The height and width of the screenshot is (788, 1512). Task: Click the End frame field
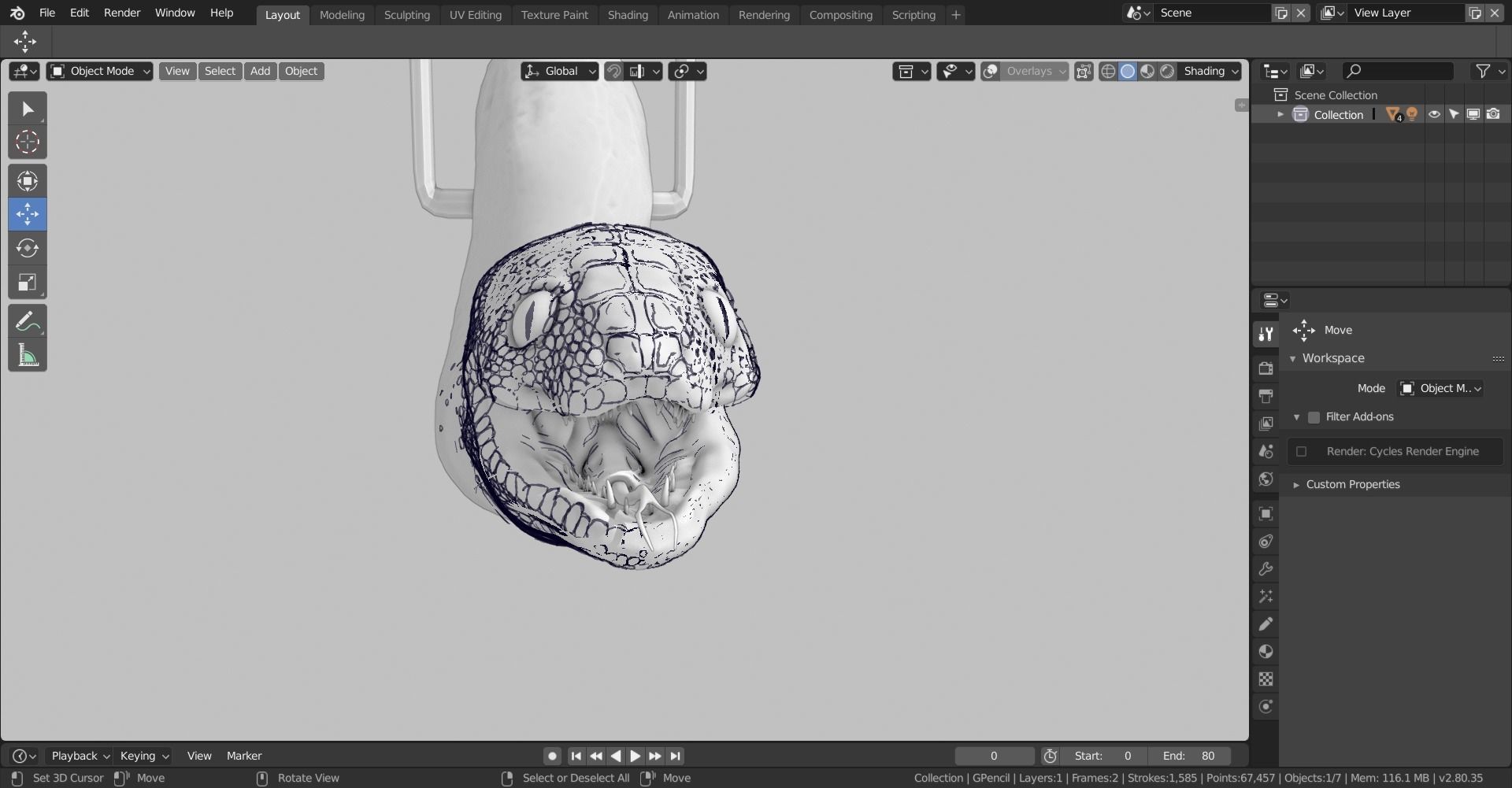coord(1189,756)
